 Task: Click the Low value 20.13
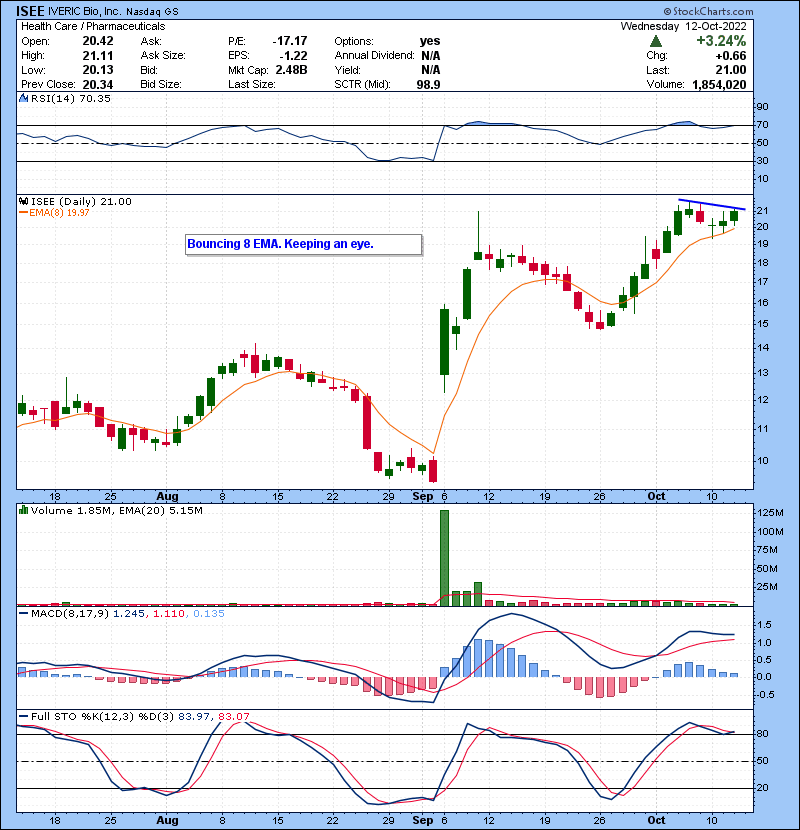click(x=97, y=70)
